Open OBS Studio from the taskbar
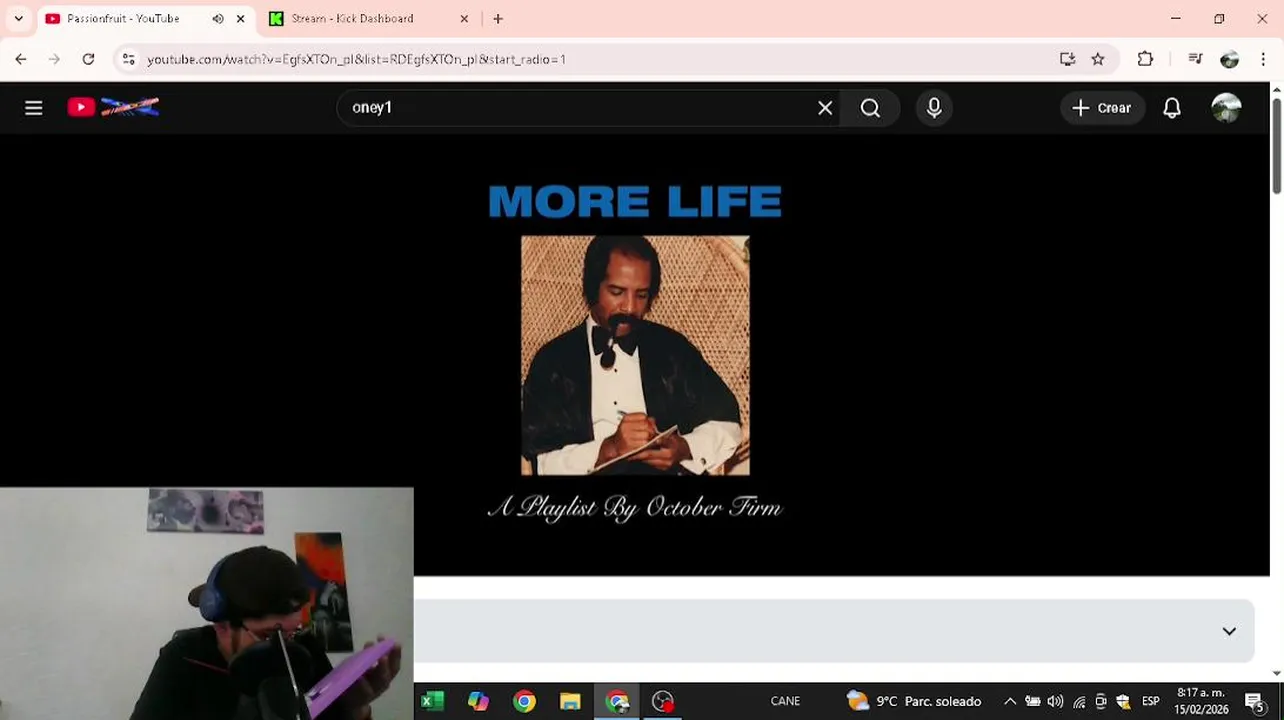1284x720 pixels. pyautogui.click(x=663, y=701)
